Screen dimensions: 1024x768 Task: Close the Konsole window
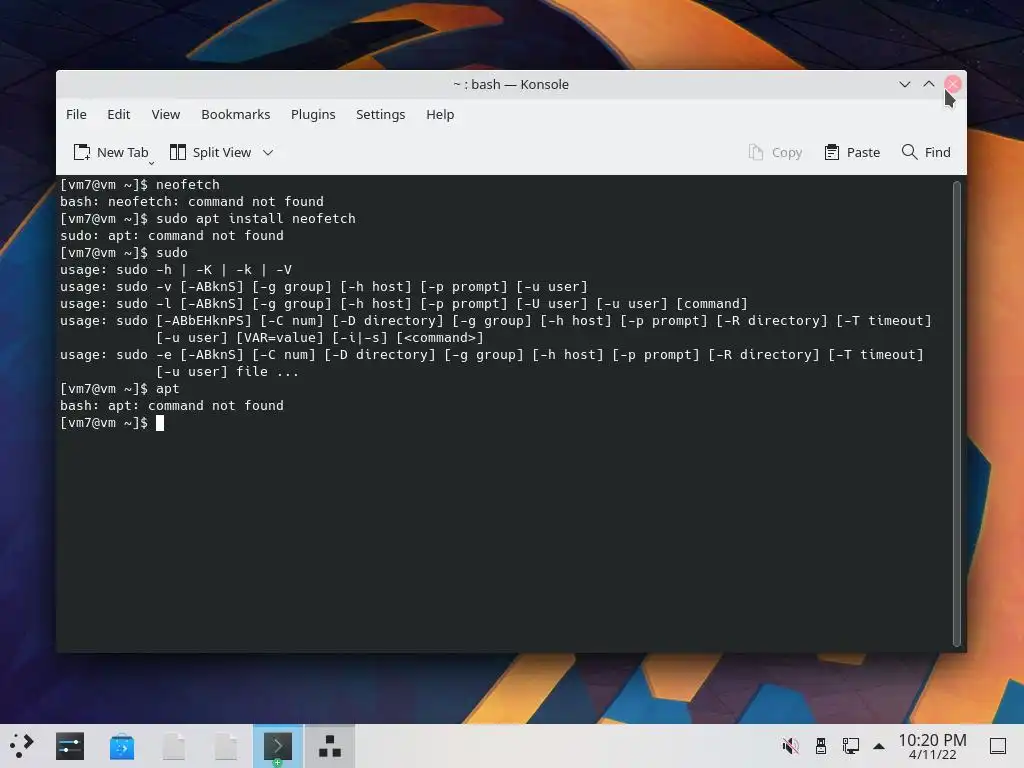953,84
